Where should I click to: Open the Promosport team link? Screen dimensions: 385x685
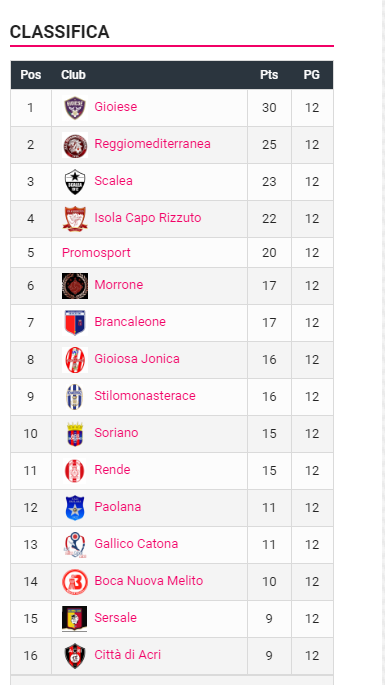pyautogui.click(x=96, y=253)
